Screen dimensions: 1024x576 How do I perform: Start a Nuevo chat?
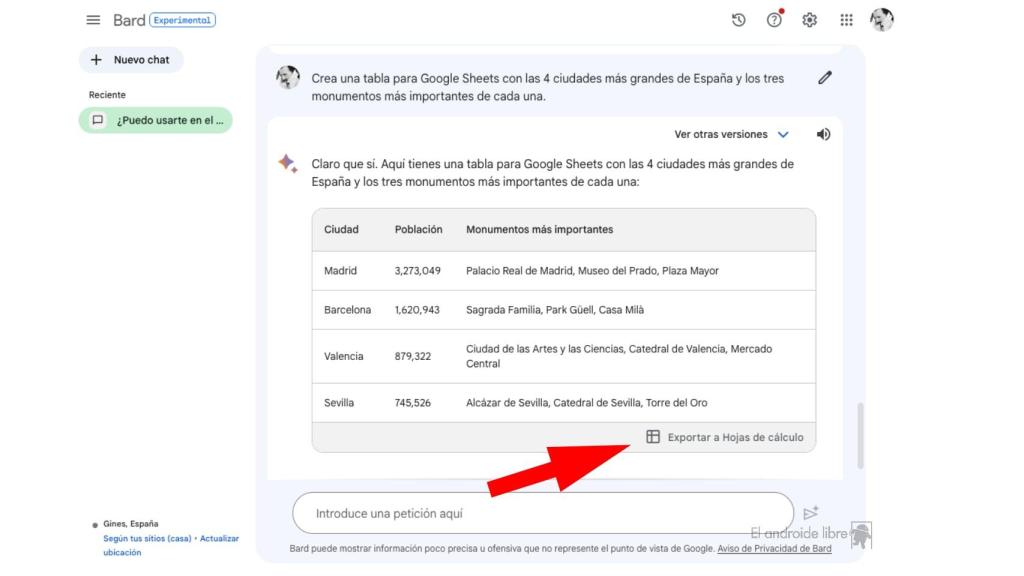tap(131, 59)
